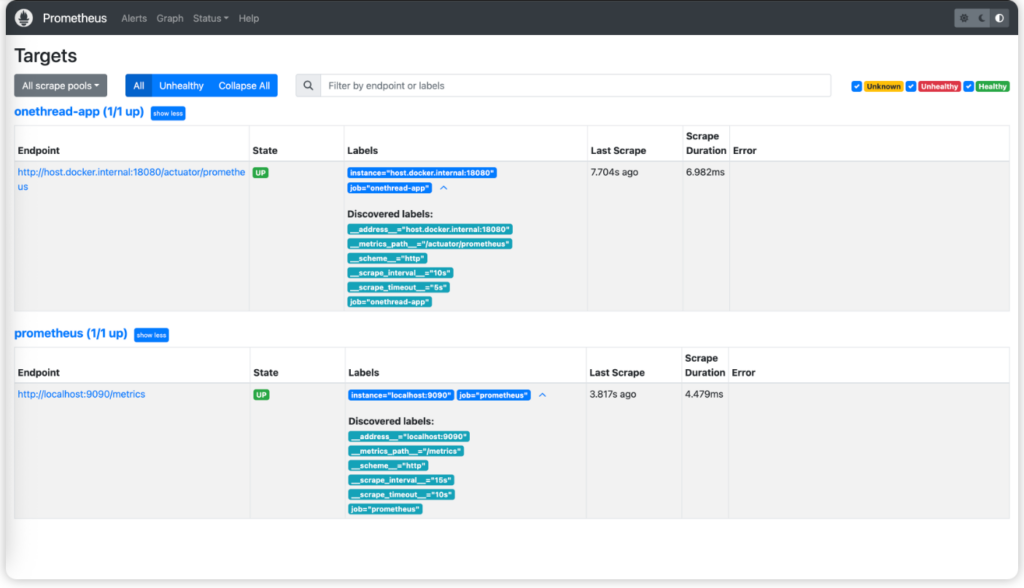Open the localhost:9090/metrics endpoint link
The width and height of the screenshot is (1024, 588).
[81, 394]
